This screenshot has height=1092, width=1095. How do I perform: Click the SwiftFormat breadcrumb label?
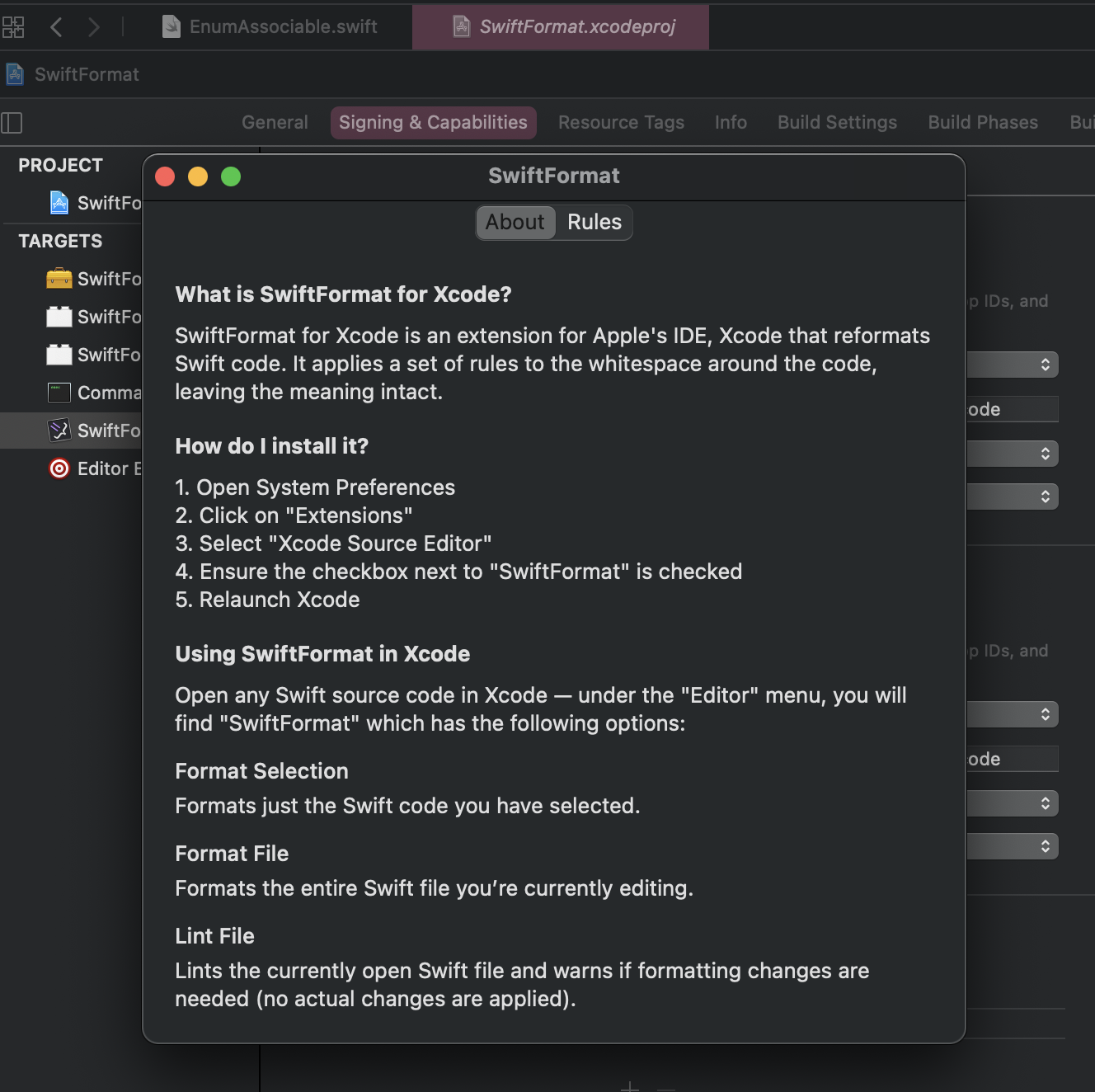87,74
